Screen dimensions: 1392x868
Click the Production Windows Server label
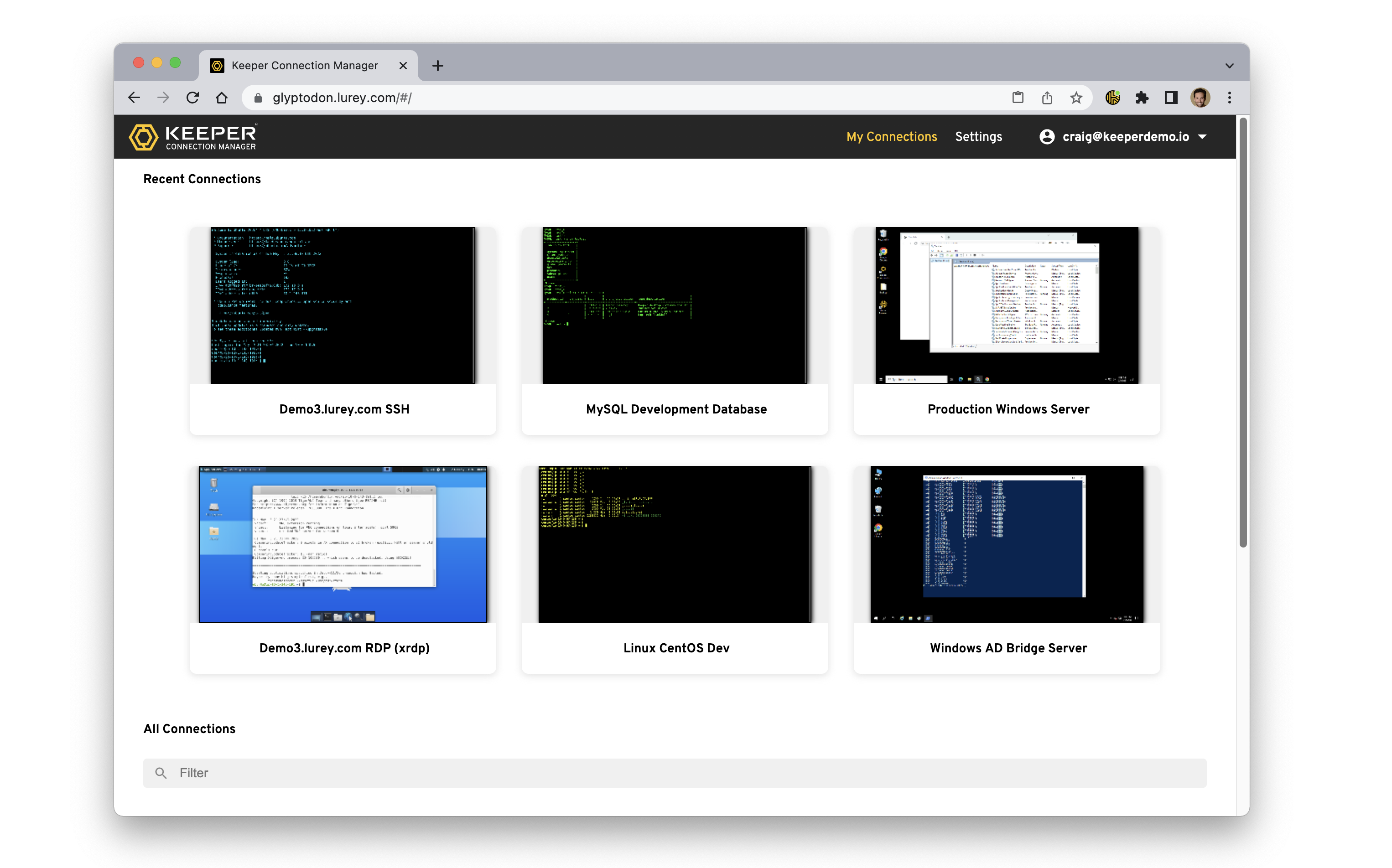coord(1008,409)
